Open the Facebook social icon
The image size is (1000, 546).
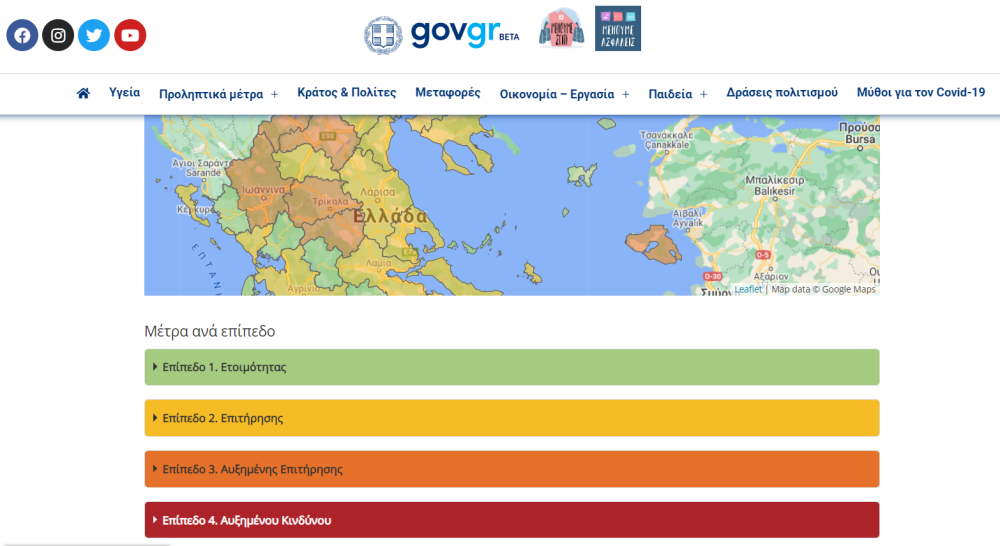pos(22,35)
